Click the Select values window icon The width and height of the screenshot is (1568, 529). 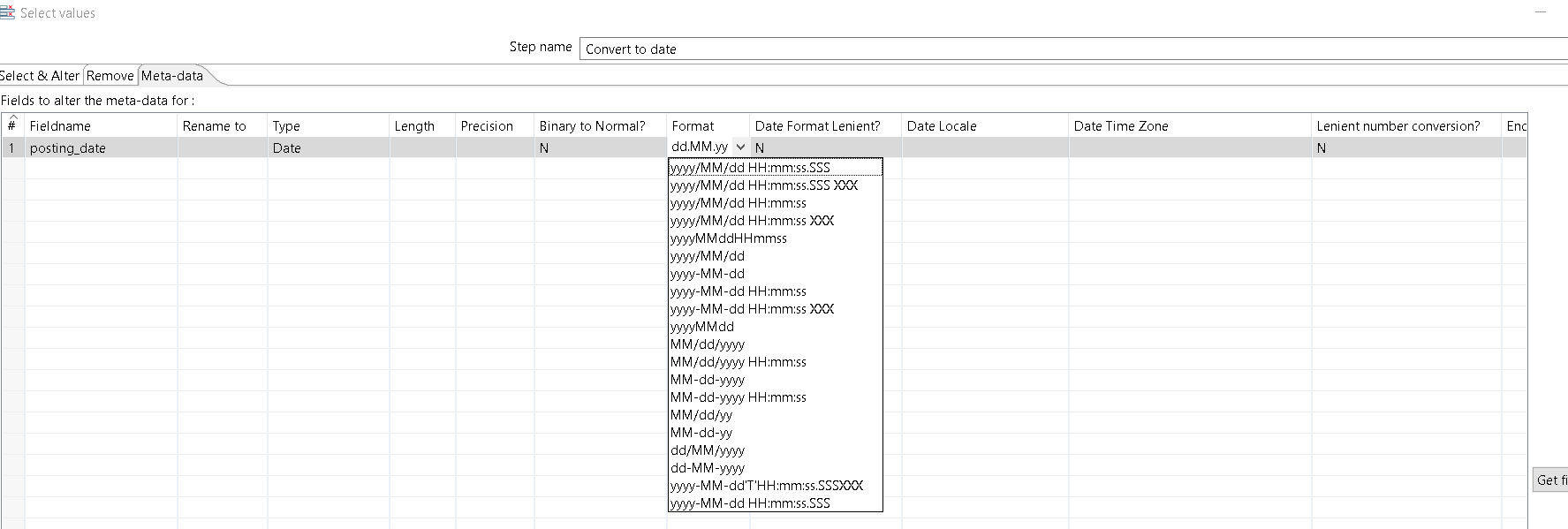pos(8,12)
